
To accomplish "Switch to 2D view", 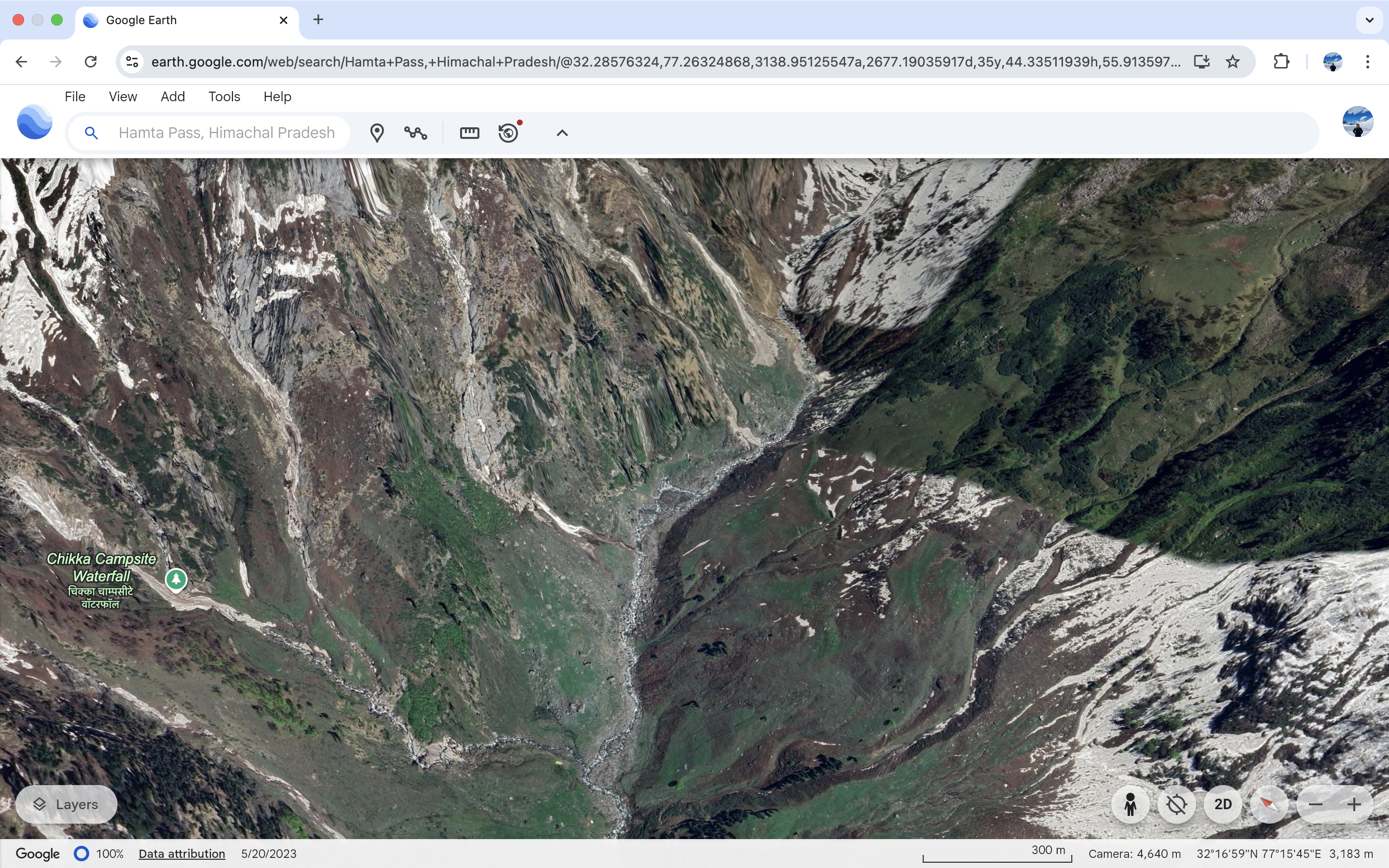I will 1223,804.
